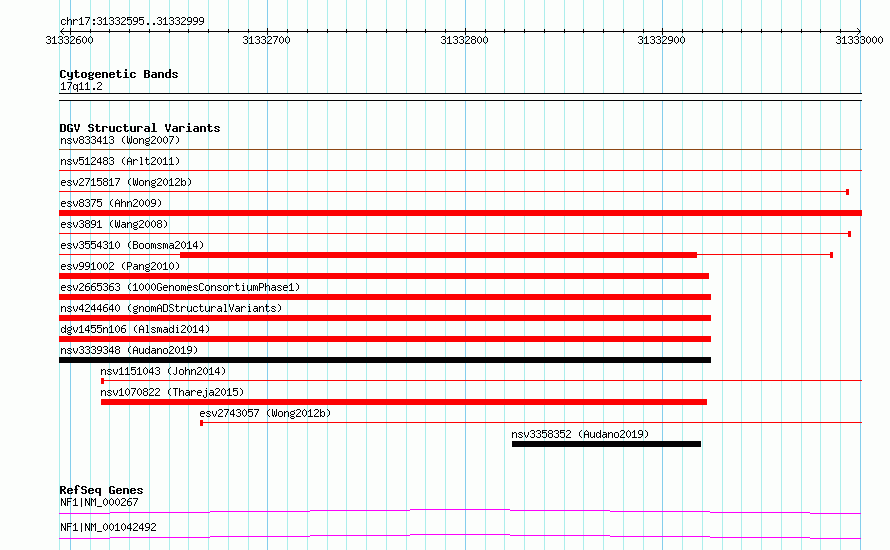The height and width of the screenshot is (550, 890).
Task: Click the RefSeq Genes track title
Action: click(x=101, y=490)
